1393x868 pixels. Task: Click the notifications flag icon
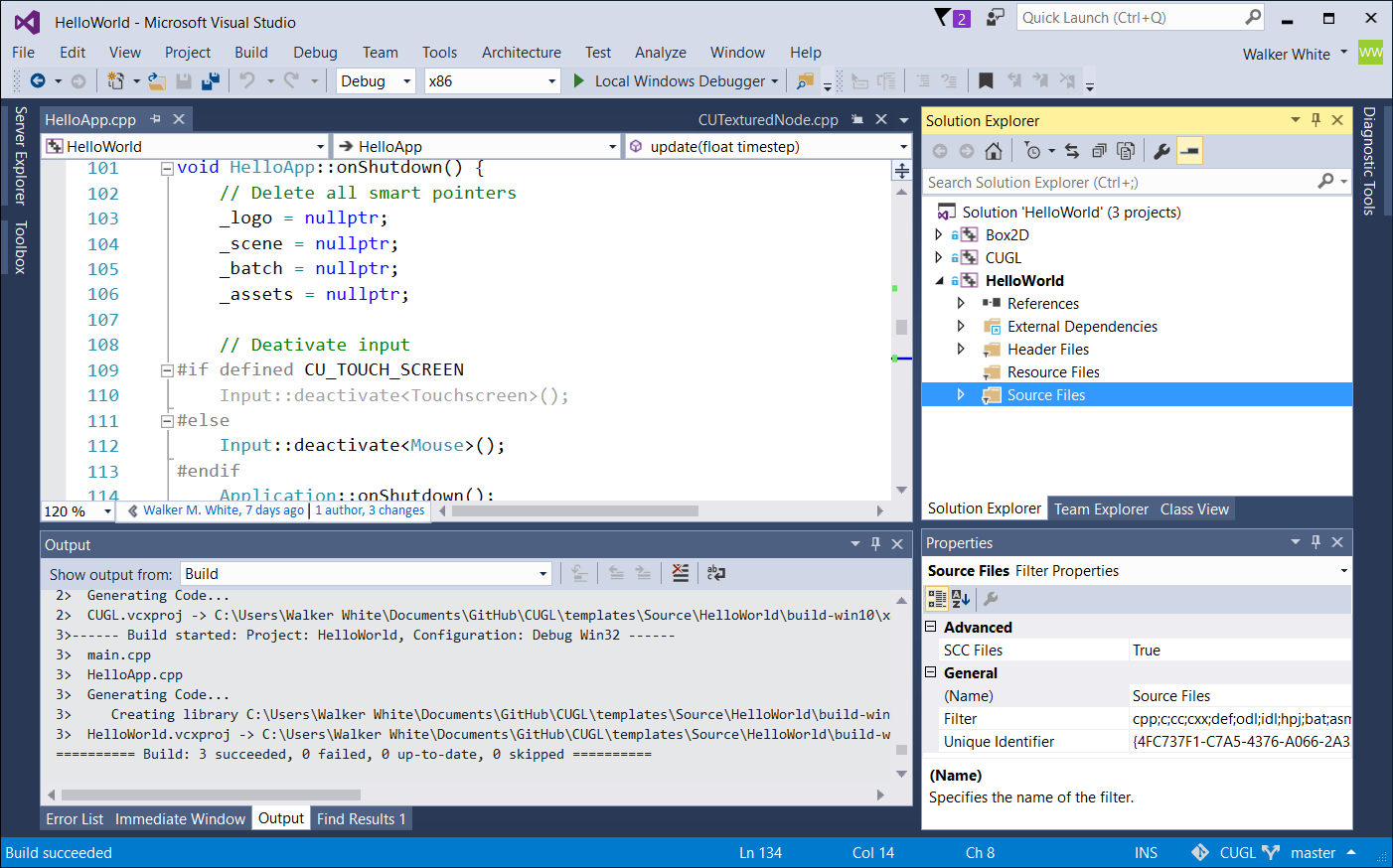(944, 18)
